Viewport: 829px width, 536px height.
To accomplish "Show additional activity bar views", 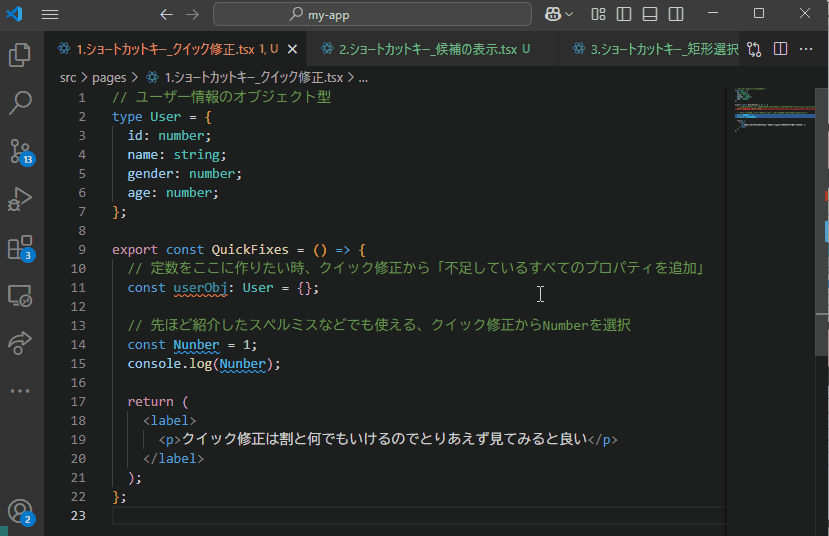I will point(20,391).
